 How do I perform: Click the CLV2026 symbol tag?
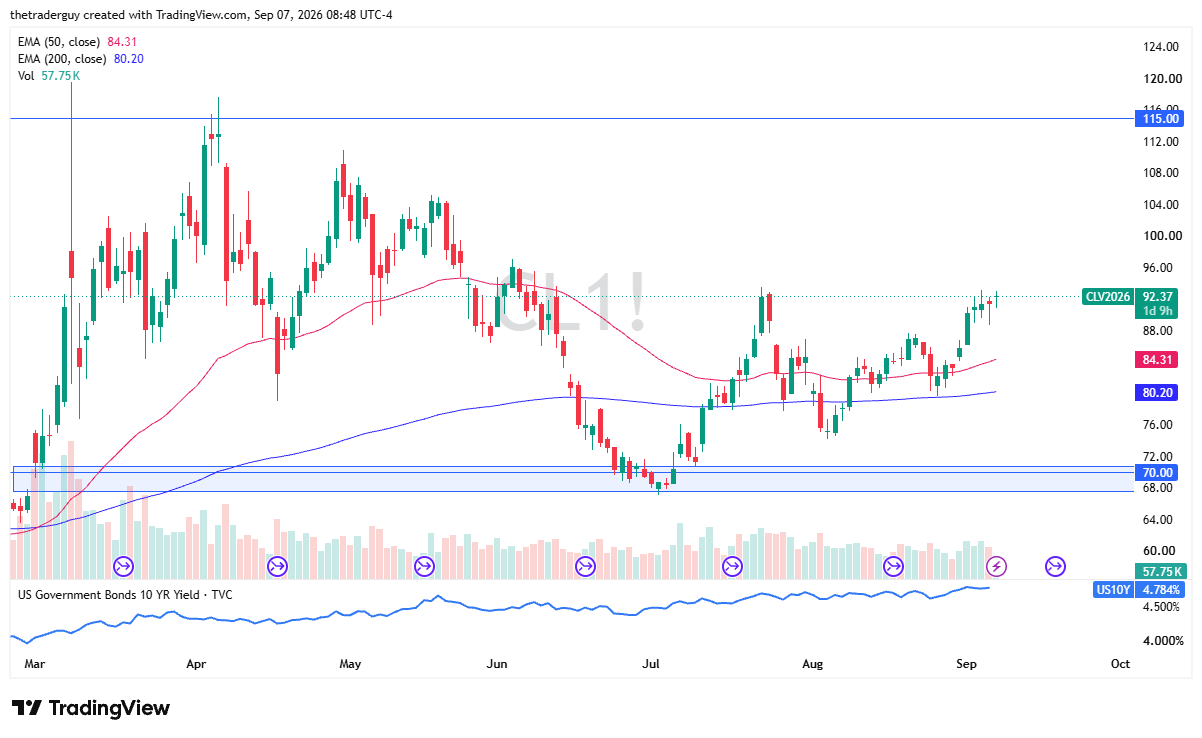click(1108, 296)
